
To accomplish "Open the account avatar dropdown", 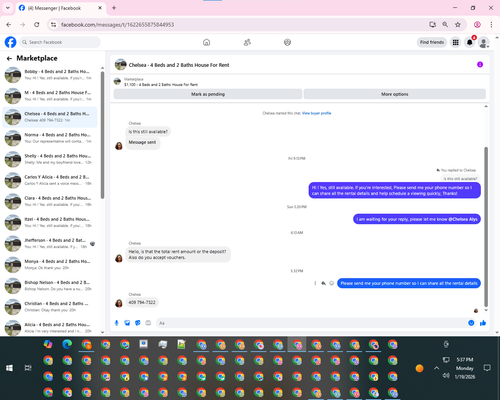I will point(484,42).
